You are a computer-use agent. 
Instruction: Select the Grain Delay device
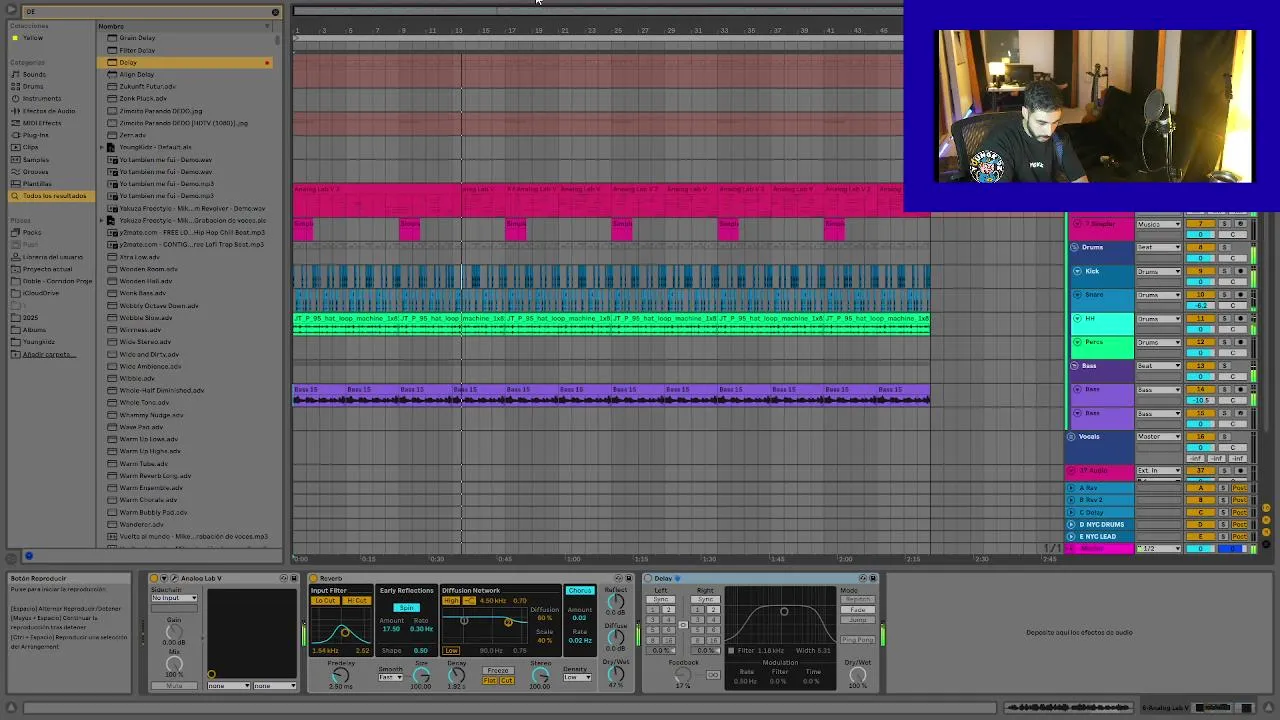point(137,38)
